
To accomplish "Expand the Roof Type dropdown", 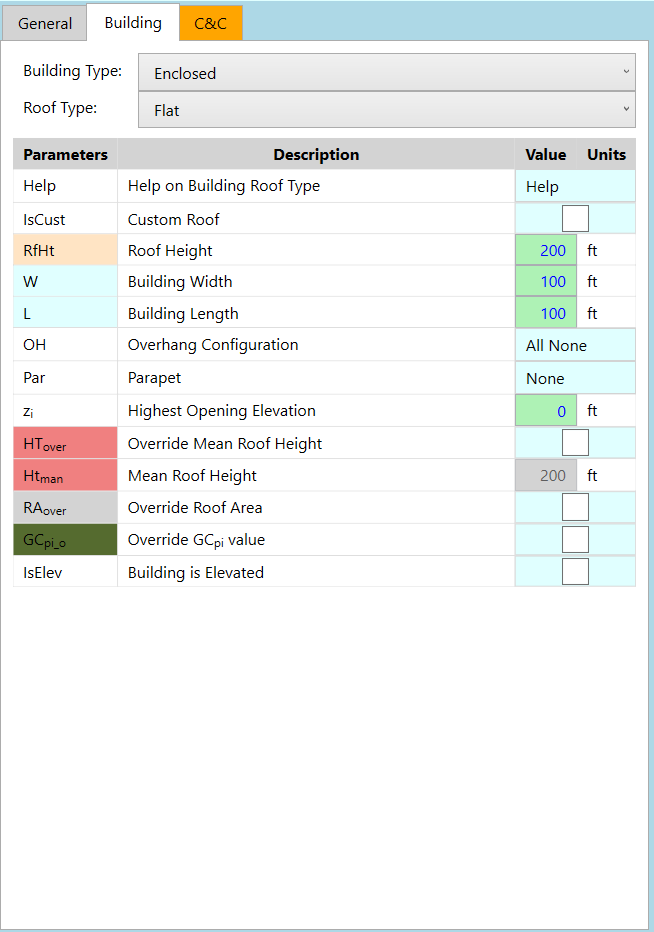I will (386, 109).
